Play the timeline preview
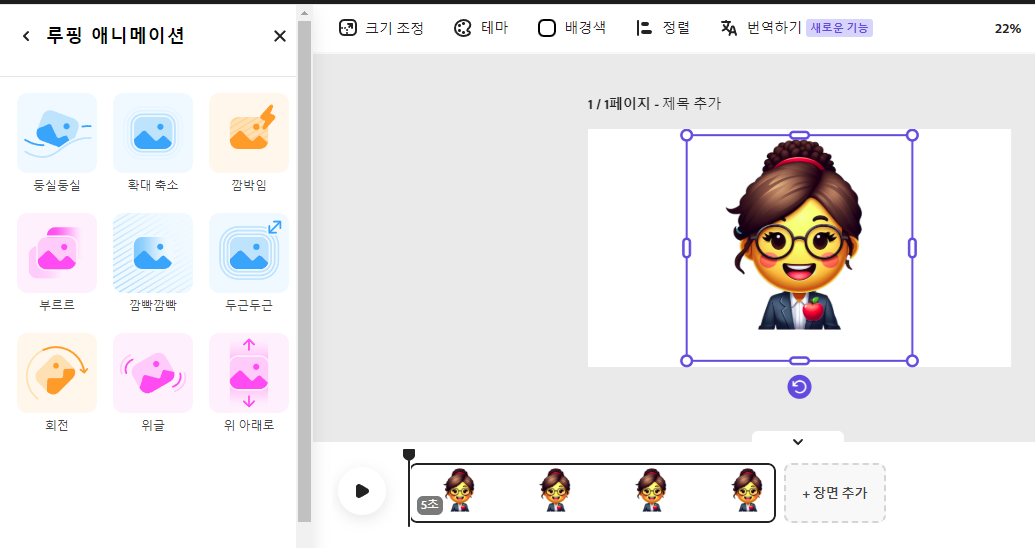1035x548 pixels. (362, 491)
